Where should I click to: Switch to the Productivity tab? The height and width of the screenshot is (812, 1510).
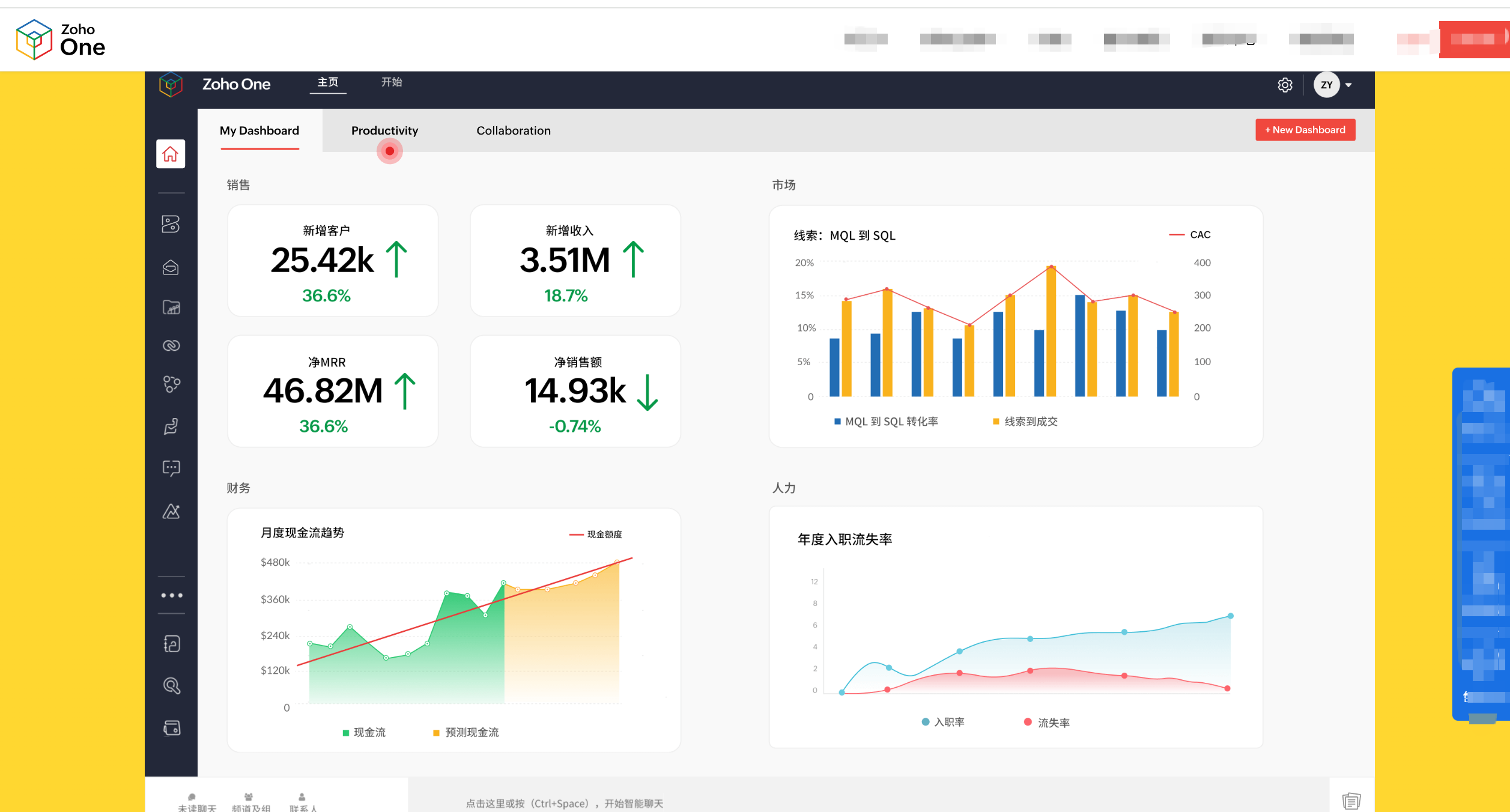coord(384,130)
